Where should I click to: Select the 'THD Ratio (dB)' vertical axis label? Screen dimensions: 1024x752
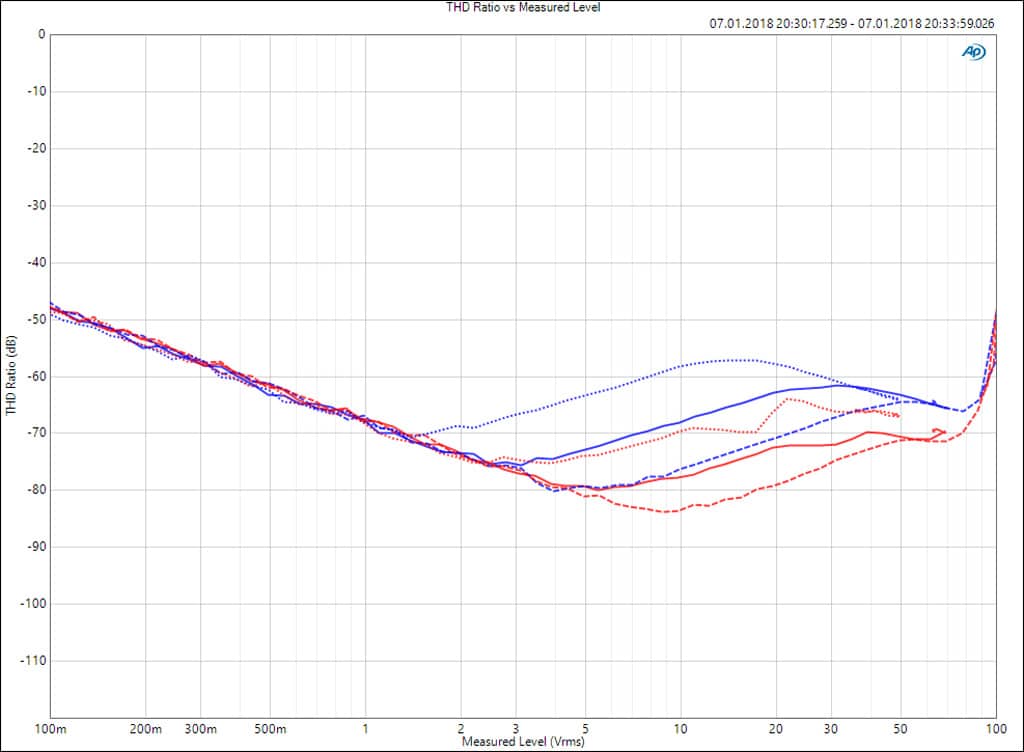pyautogui.click(x=11, y=376)
